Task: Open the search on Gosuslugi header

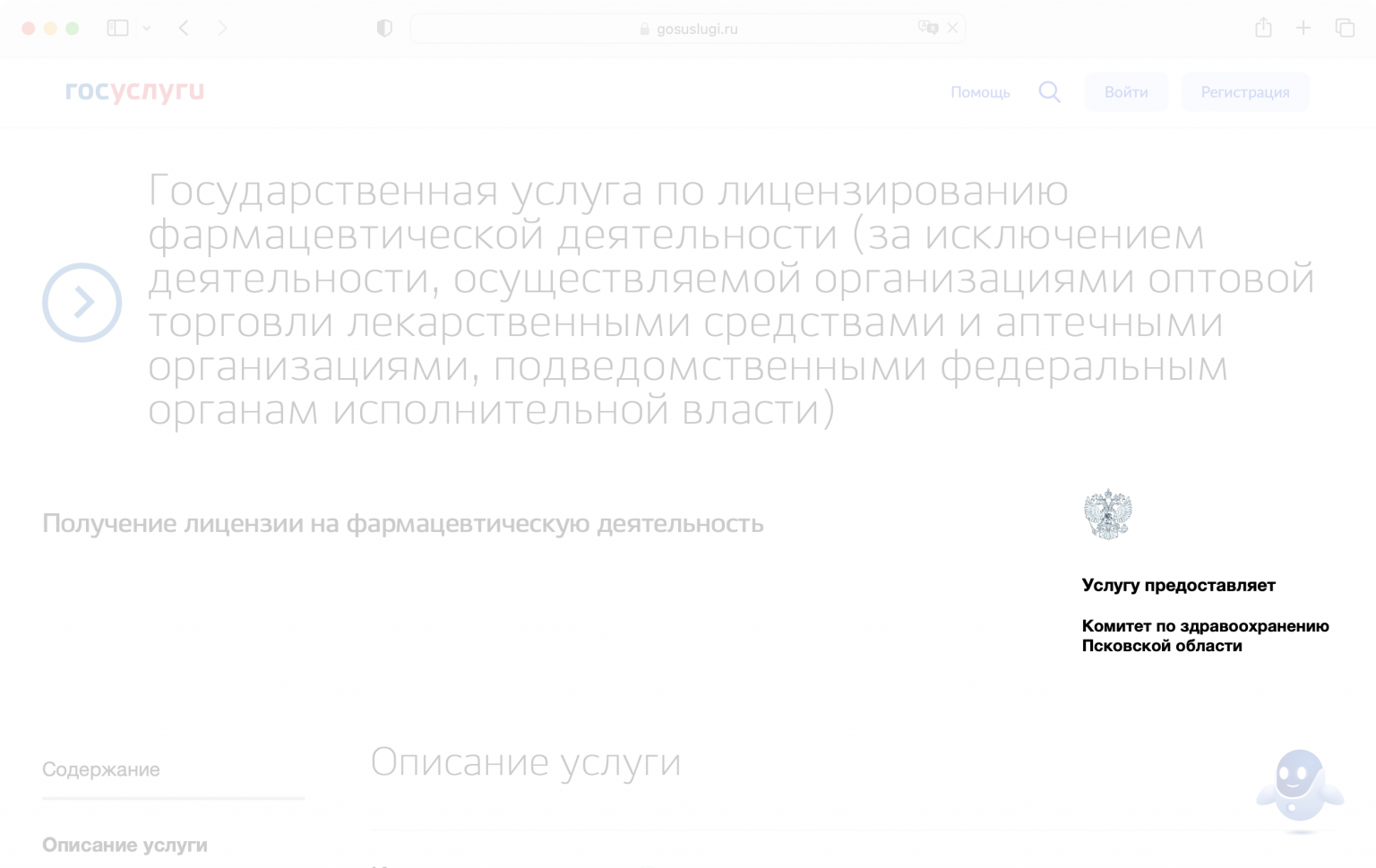Action: click(x=1049, y=92)
